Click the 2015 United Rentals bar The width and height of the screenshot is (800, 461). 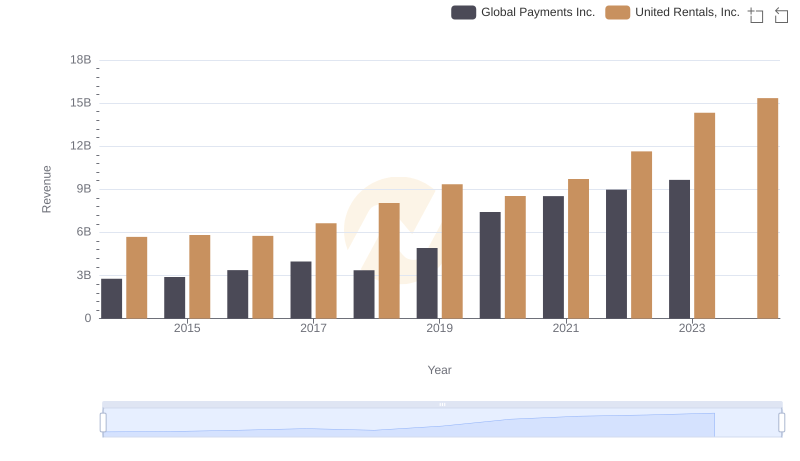(x=199, y=277)
